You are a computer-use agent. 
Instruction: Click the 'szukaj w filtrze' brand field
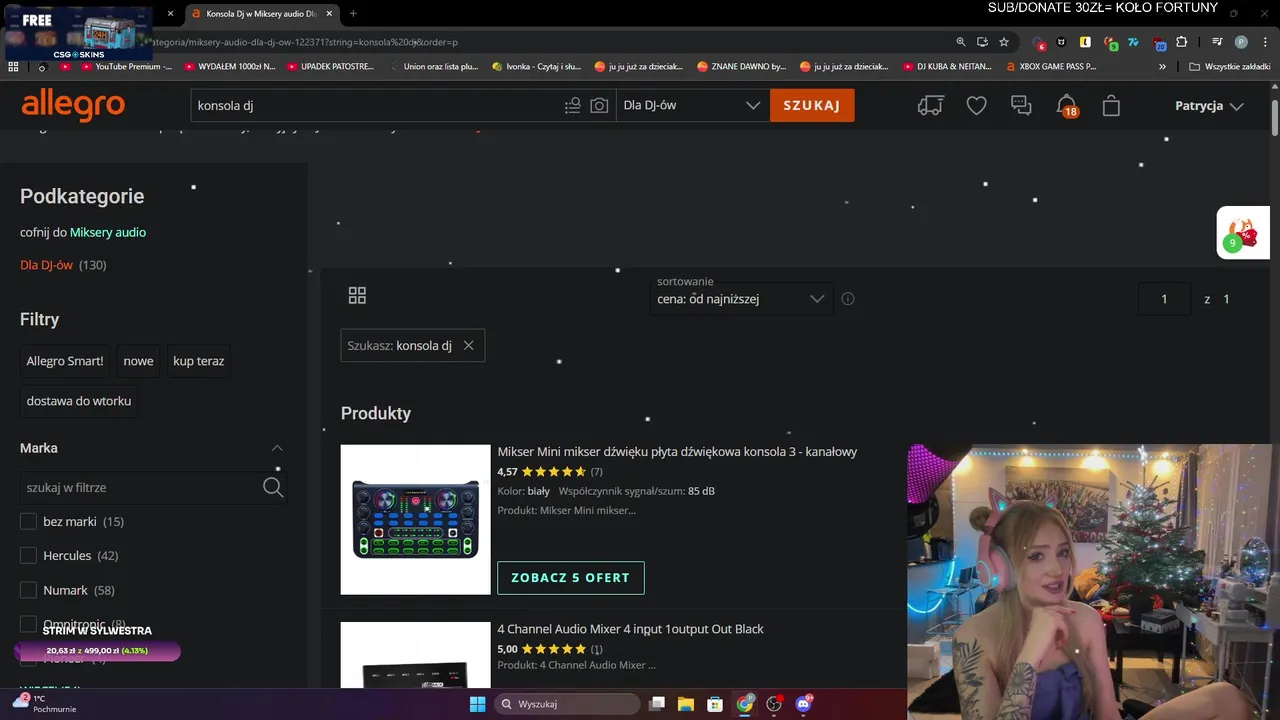(140, 487)
